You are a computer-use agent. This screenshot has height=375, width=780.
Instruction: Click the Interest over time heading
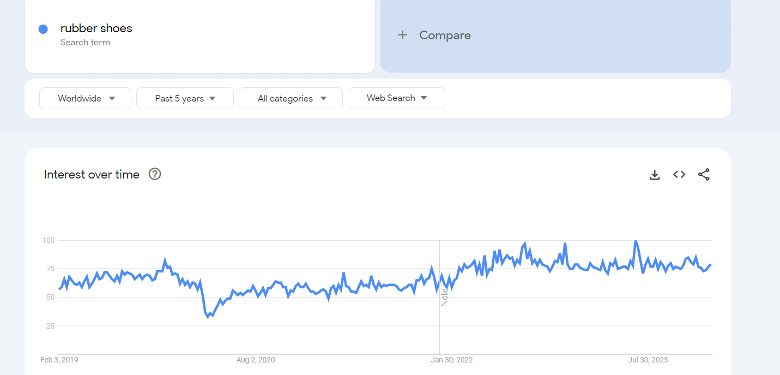point(92,175)
